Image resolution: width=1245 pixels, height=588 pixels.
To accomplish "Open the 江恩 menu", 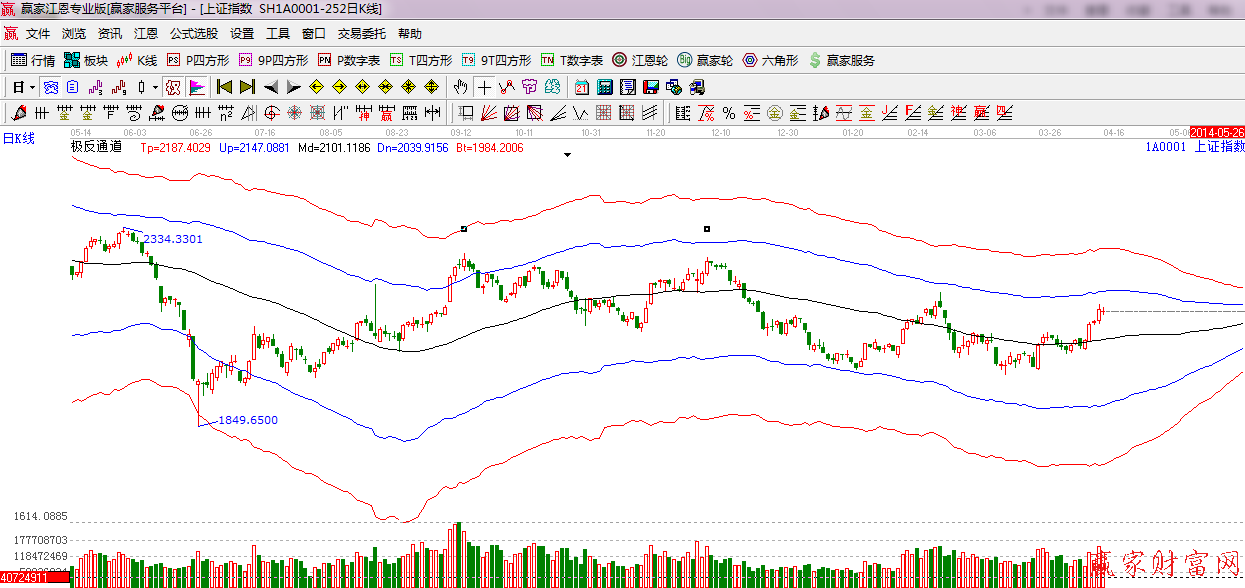I will tap(146, 34).
